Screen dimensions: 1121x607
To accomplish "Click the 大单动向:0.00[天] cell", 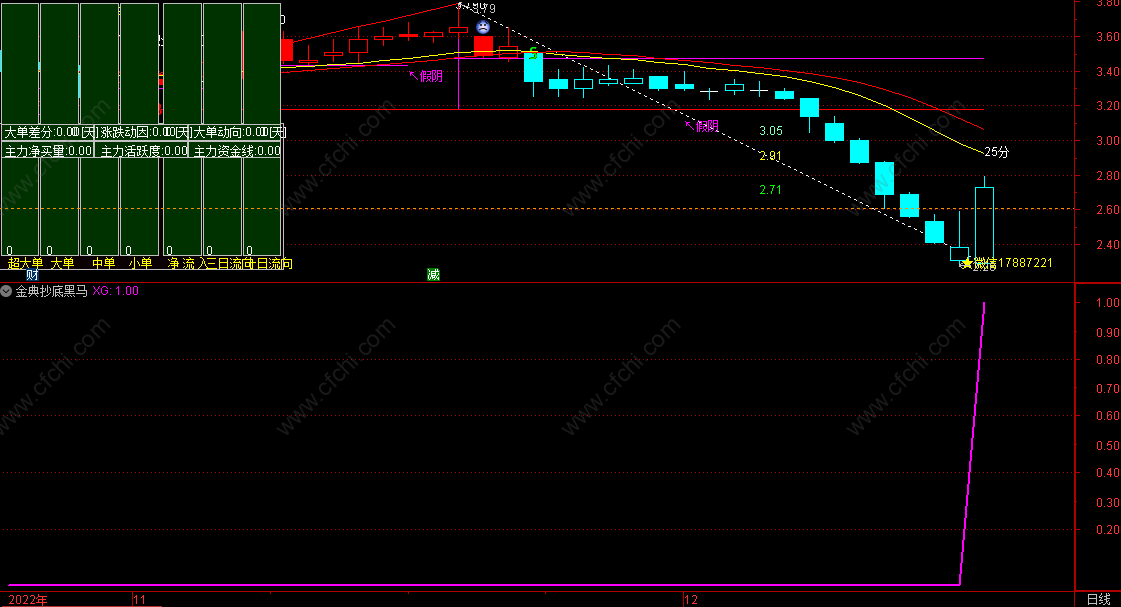I will click(237, 132).
